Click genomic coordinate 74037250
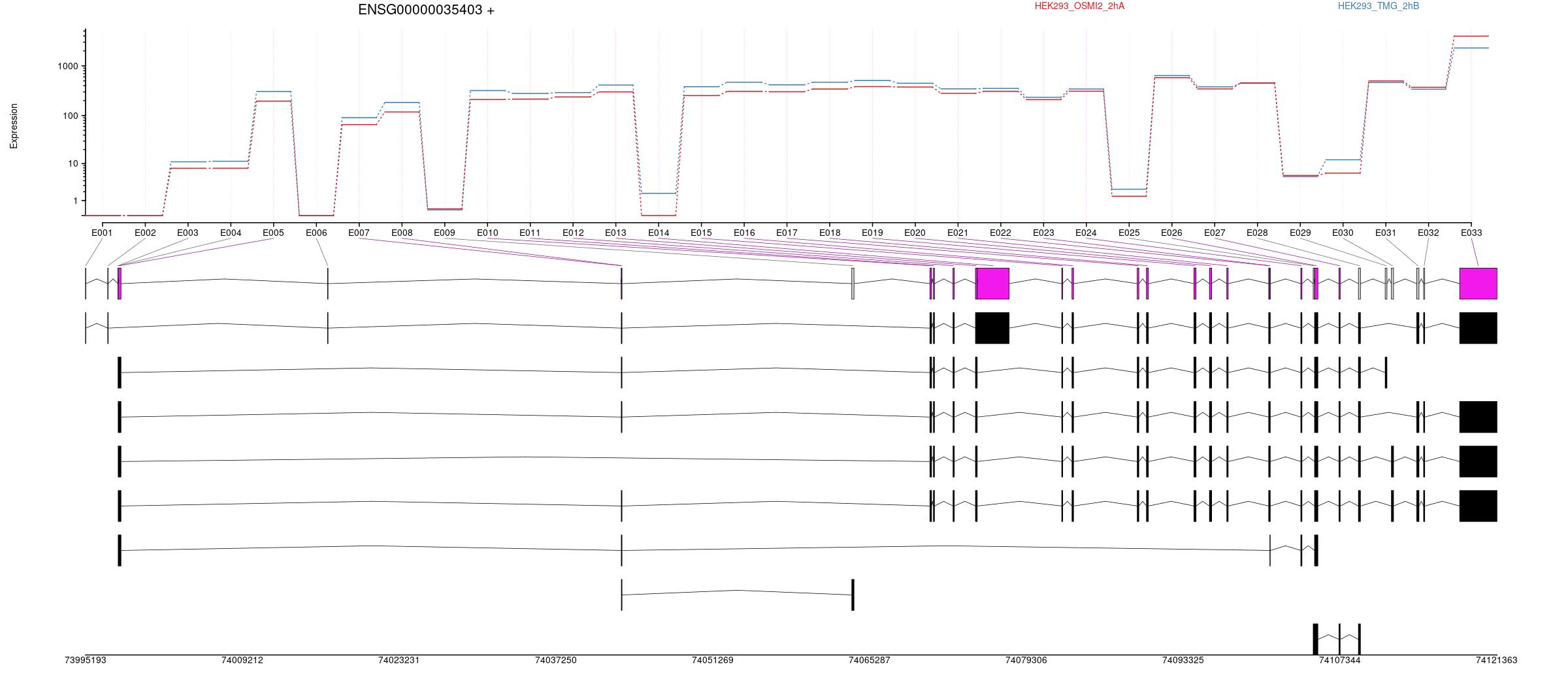Viewport: 1568px width, 673px height. (556, 661)
